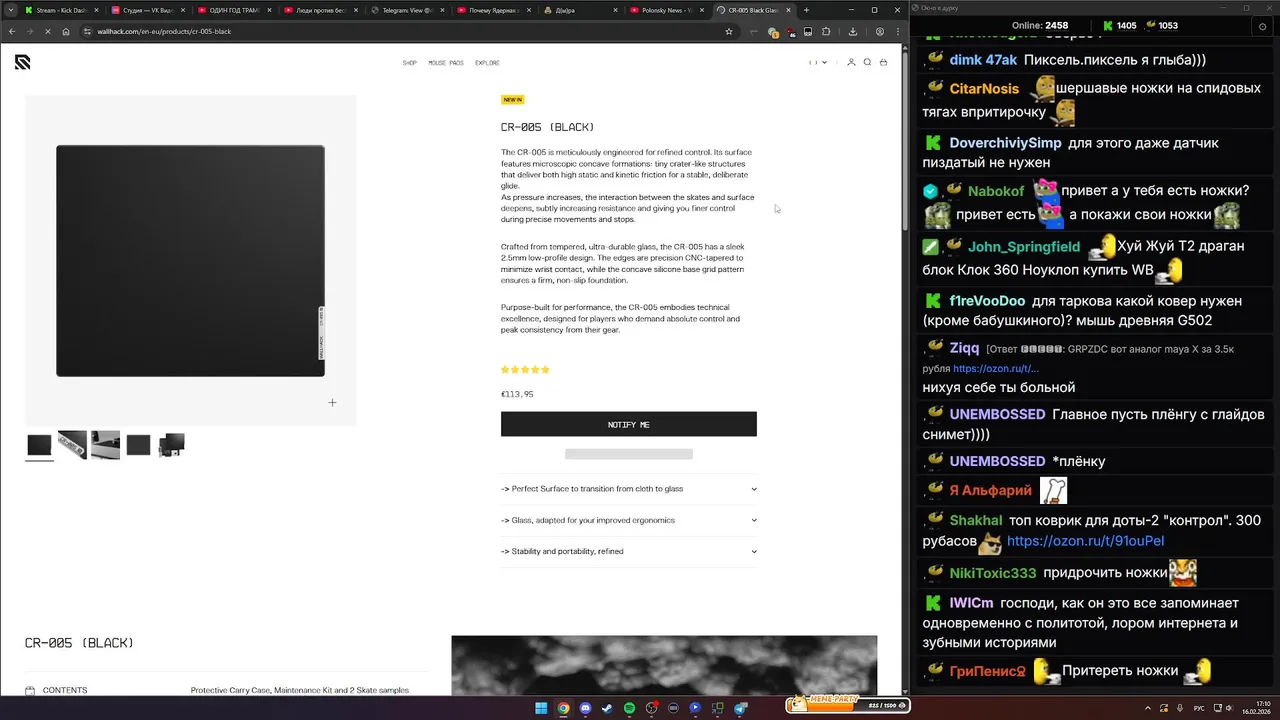Open the tab search arrow in the tab strip

(x=10, y=10)
